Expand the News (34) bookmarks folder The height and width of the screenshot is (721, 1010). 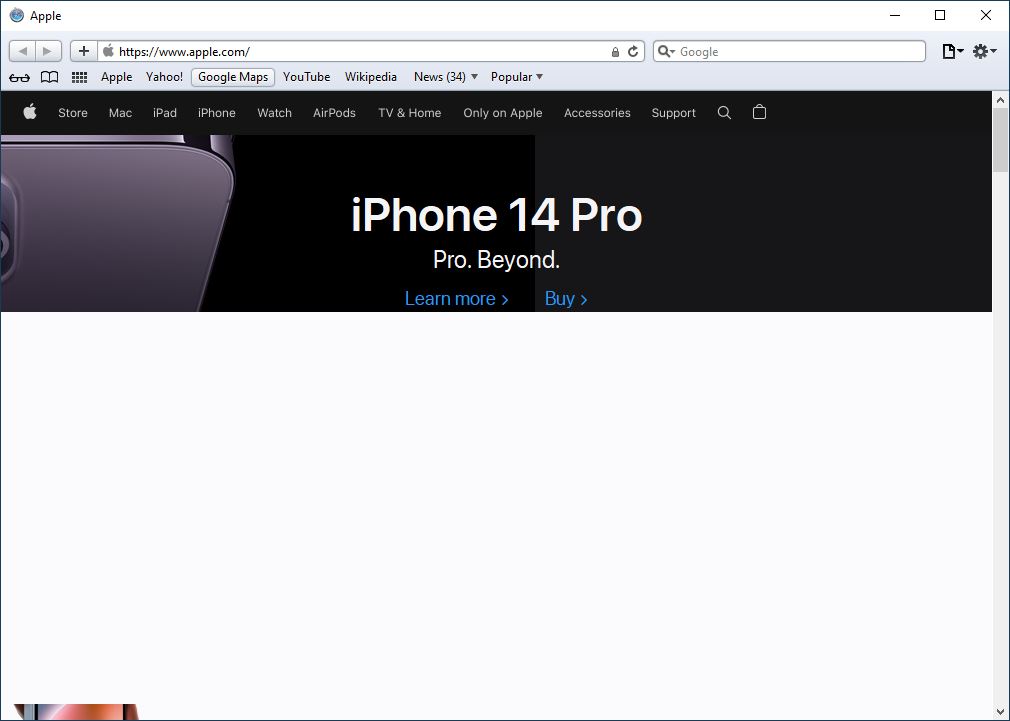click(x=446, y=77)
